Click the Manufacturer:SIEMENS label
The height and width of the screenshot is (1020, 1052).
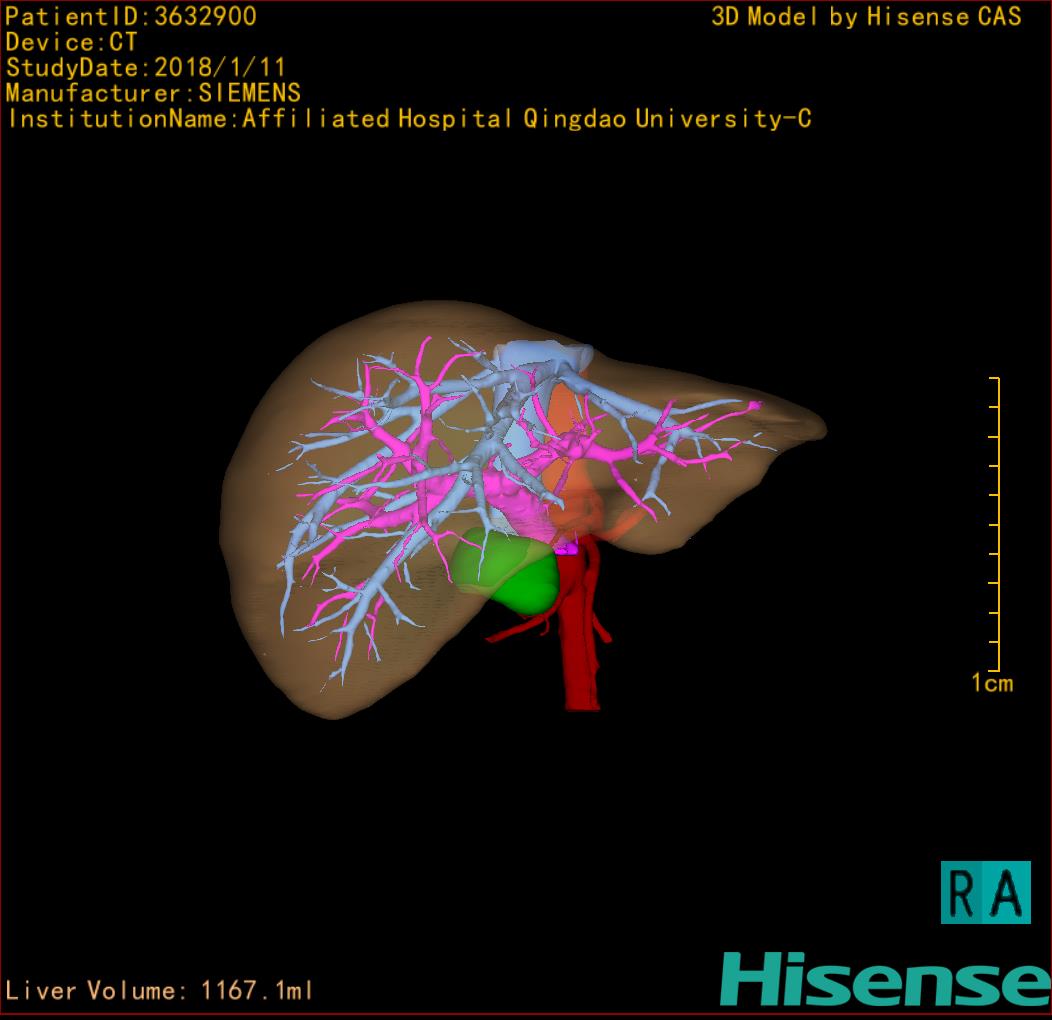[153, 93]
